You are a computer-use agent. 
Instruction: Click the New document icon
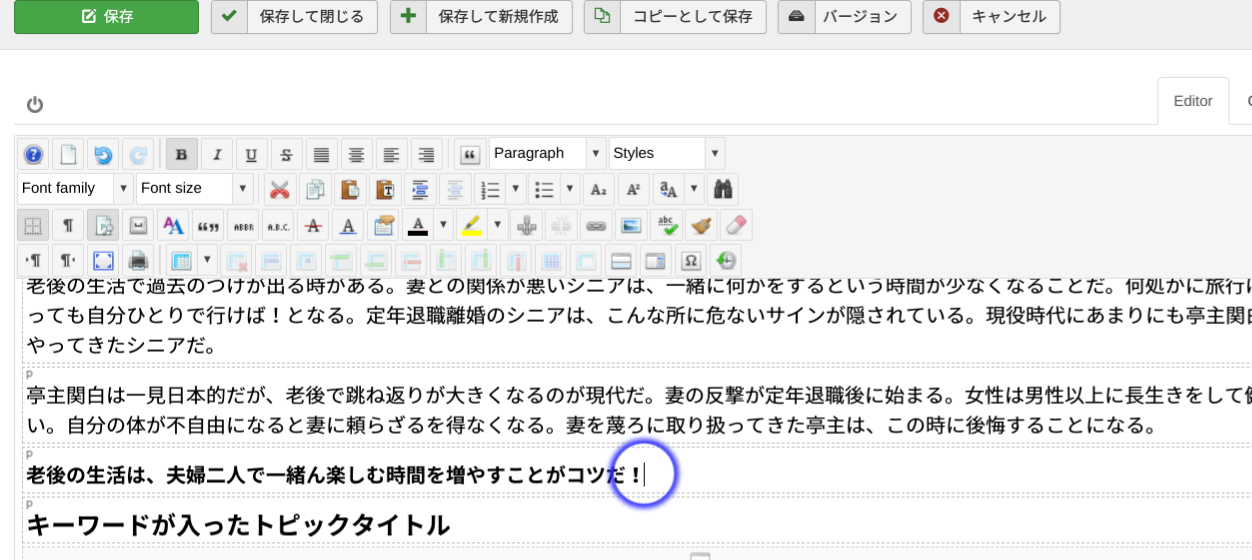(x=68, y=154)
